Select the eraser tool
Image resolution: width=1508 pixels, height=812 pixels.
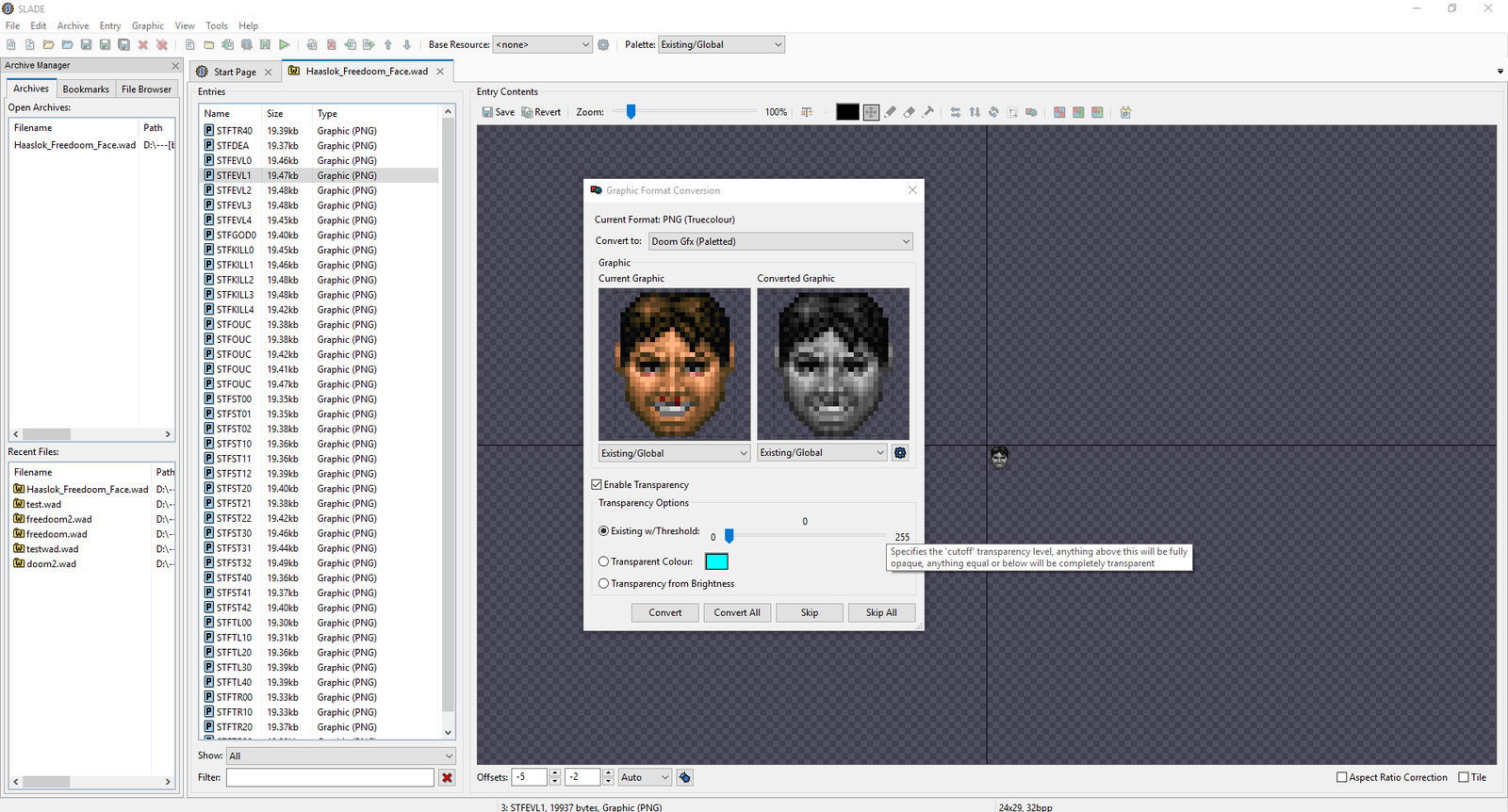(910, 112)
